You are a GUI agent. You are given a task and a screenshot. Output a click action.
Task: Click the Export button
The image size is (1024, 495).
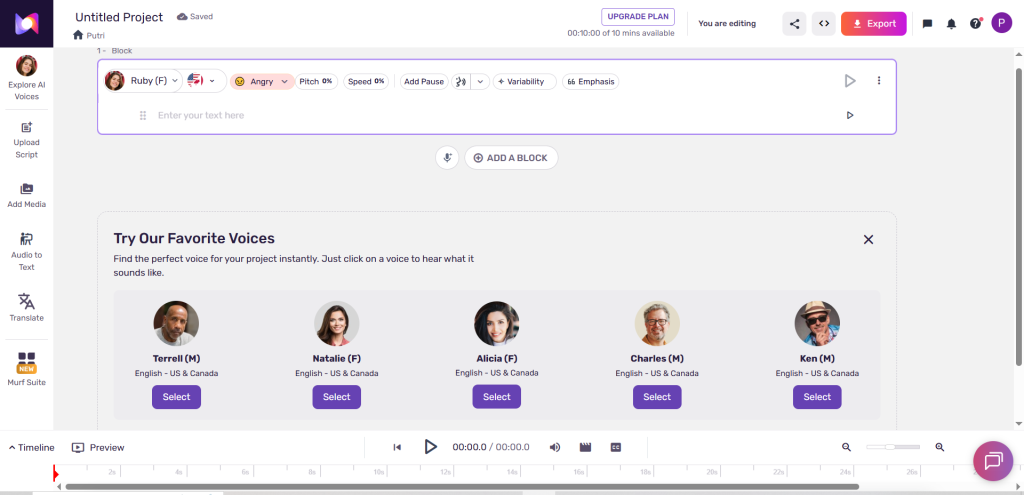873,24
